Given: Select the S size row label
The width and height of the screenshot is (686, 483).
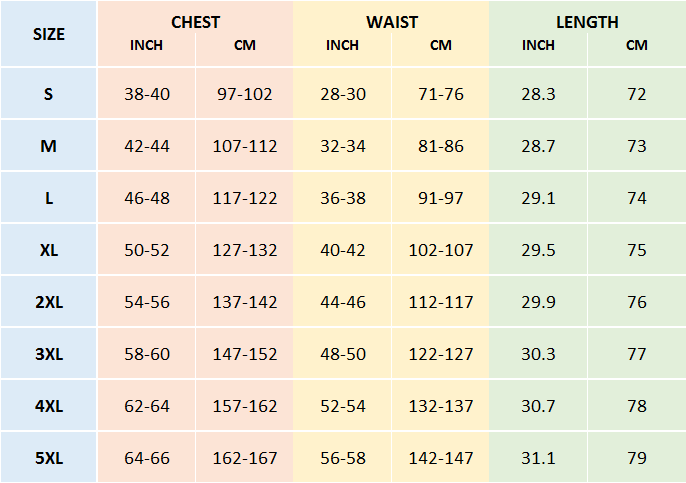Looking at the screenshot, I should 48,94.
